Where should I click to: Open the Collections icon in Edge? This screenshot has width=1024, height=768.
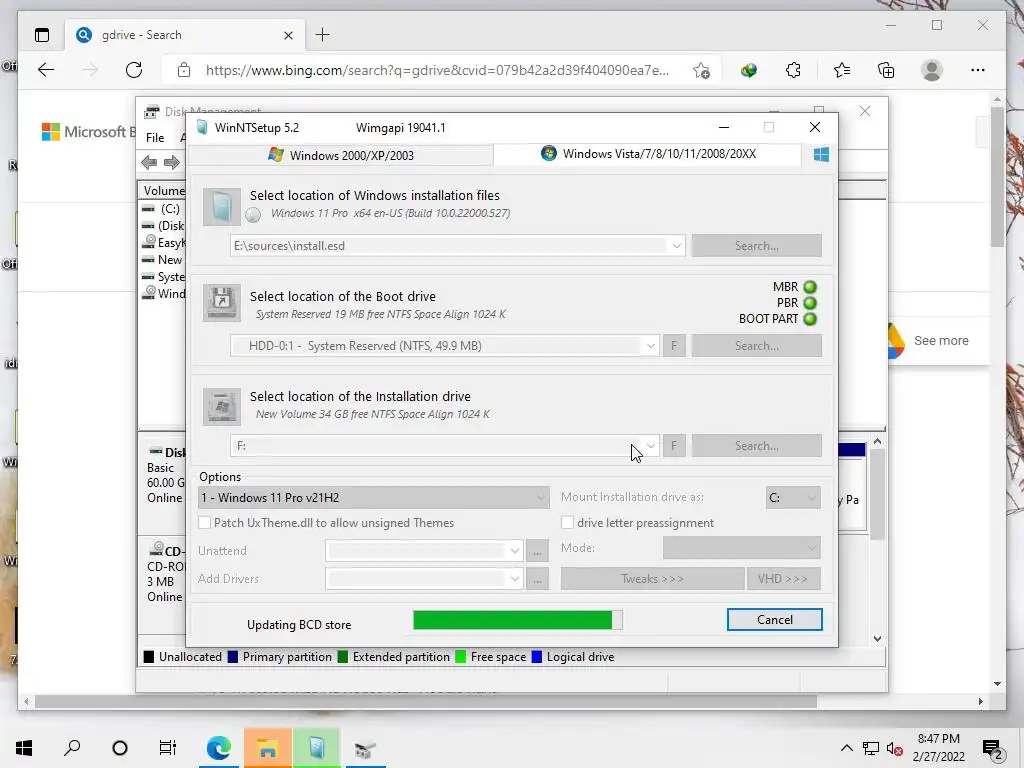coord(886,71)
